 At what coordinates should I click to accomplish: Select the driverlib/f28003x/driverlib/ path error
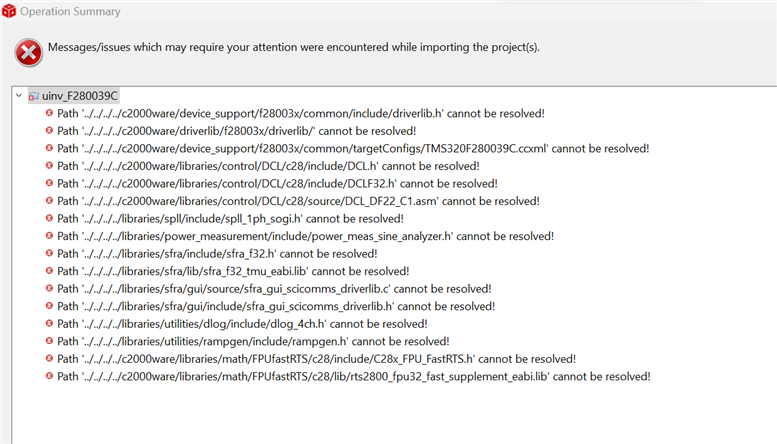click(x=236, y=131)
